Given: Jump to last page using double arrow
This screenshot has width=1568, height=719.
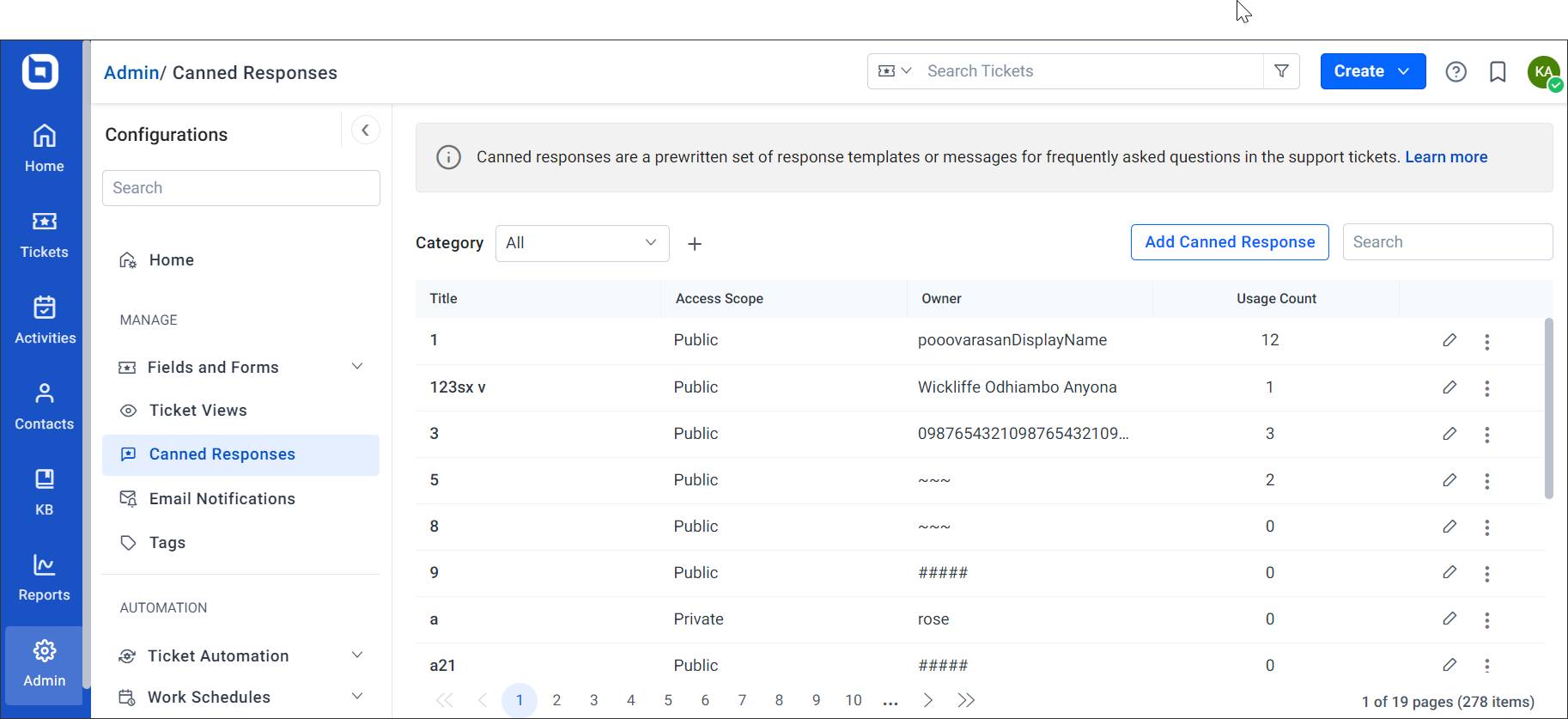Looking at the screenshot, I should point(966,700).
